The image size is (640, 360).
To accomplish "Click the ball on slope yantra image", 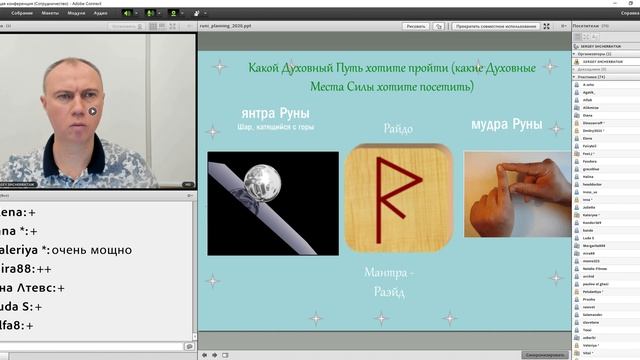I will coord(273,204).
